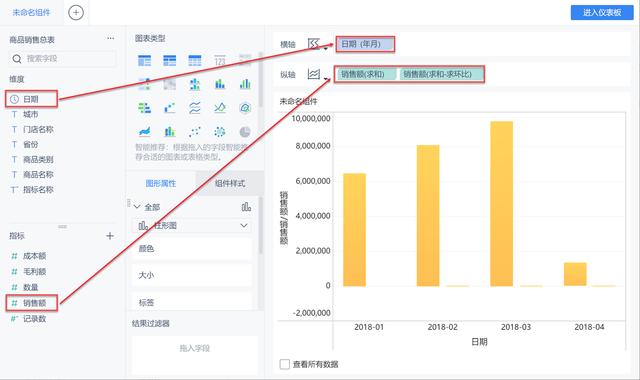Add a new indicator with the plus icon
This screenshot has width=640, height=380.
pos(110,236)
